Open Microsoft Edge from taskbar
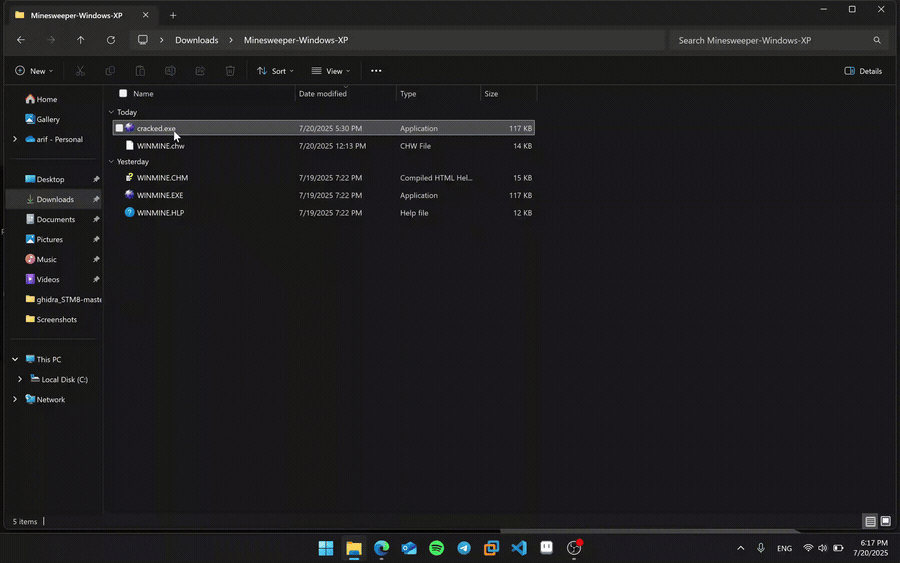The width and height of the screenshot is (900, 563). coord(381,548)
